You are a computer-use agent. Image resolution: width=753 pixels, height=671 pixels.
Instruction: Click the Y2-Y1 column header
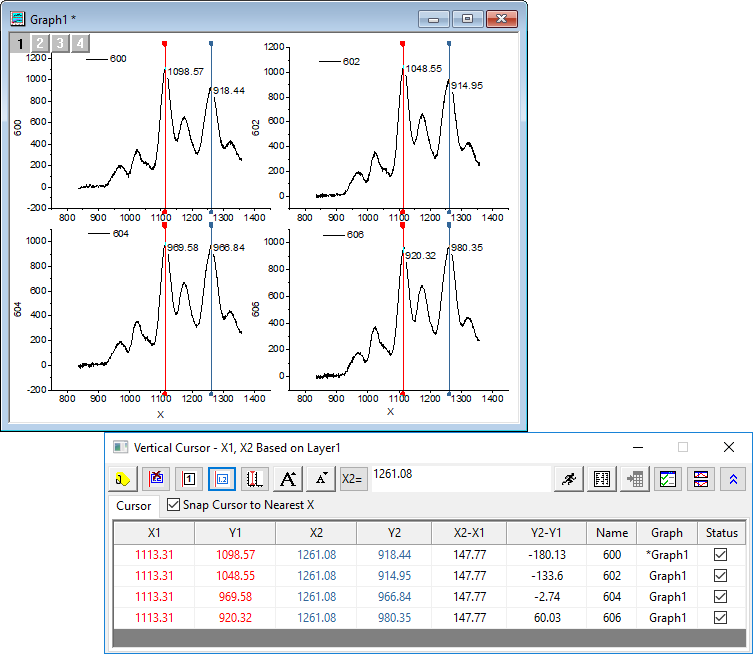point(547,533)
